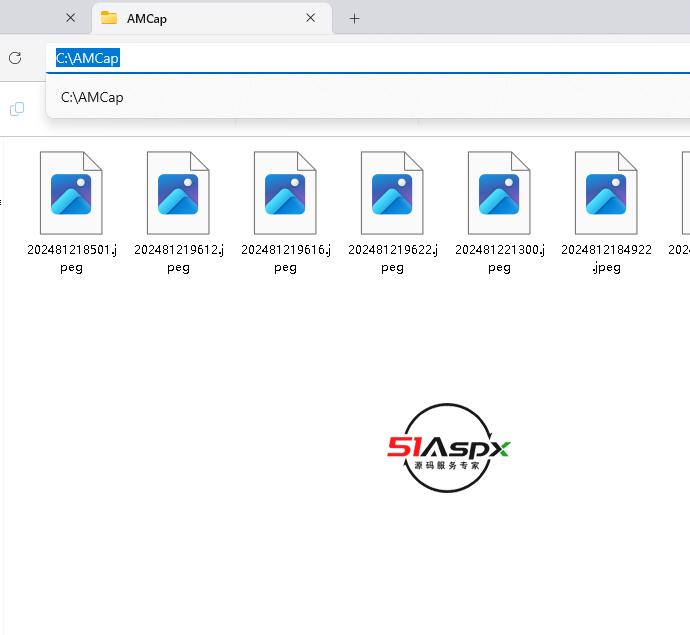The image size is (690, 635).
Task: Click the 202481219616.jpeg file name label
Action: coord(286,258)
